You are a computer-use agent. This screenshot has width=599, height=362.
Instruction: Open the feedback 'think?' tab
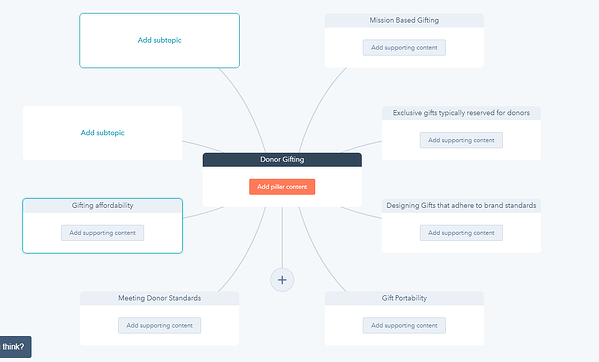tap(14, 347)
